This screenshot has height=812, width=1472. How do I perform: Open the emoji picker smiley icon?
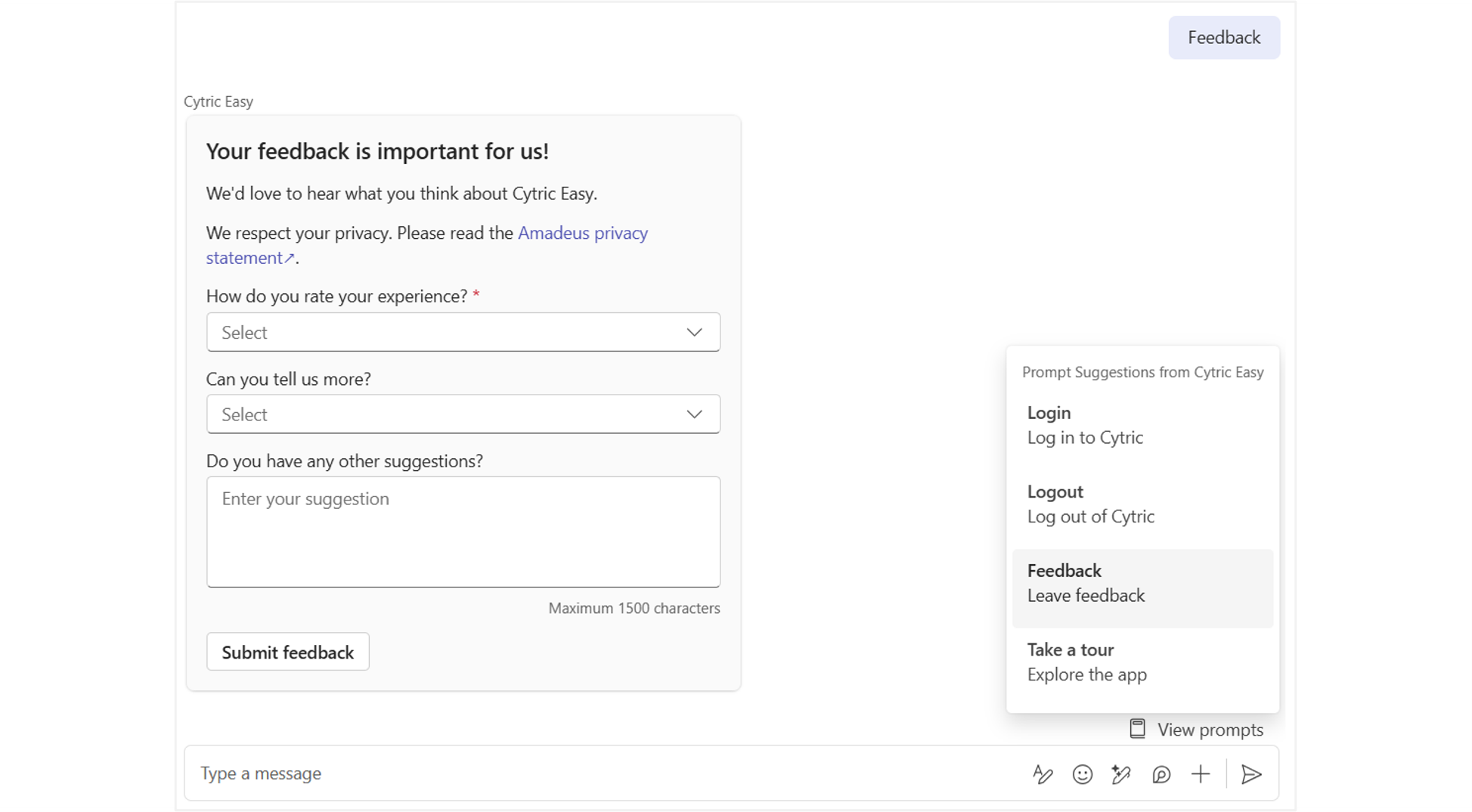click(x=1082, y=774)
